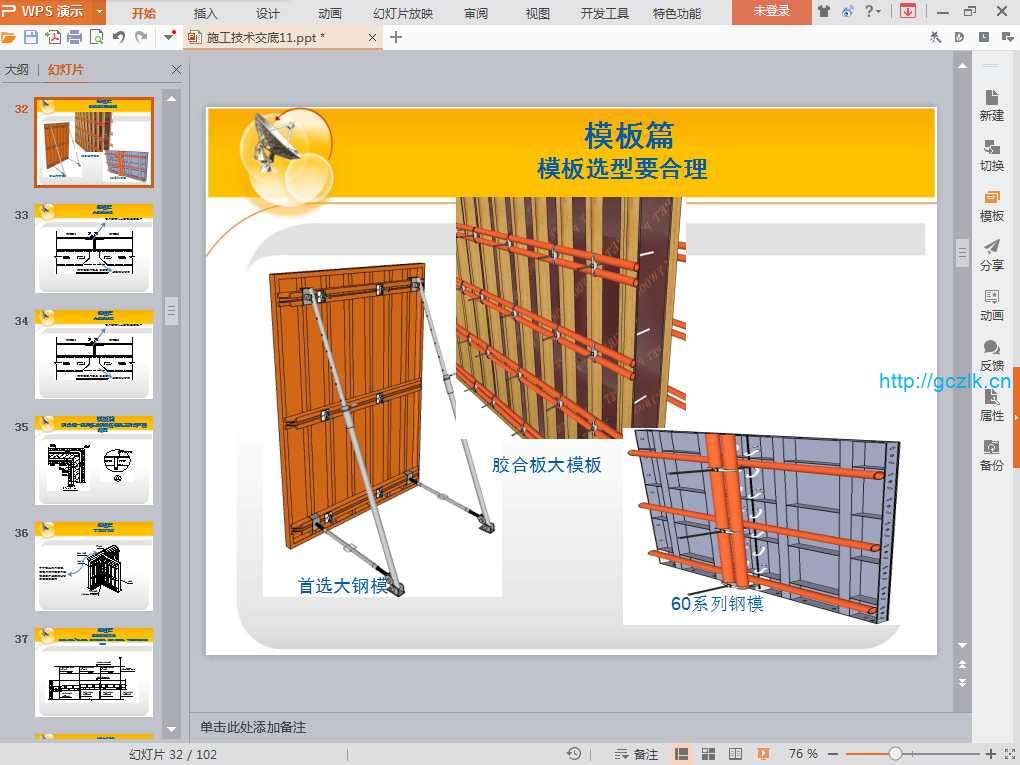
Task: Open the quick access toolbar customize dropdown
Action: pos(168,37)
